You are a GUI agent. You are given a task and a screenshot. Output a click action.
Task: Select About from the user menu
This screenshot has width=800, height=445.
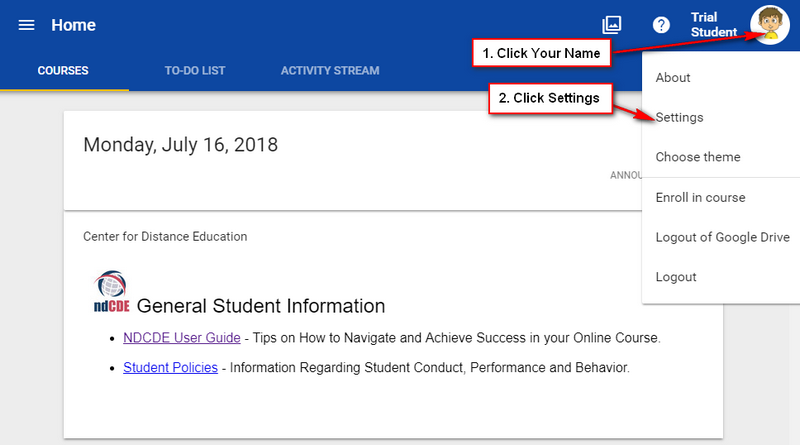pyautogui.click(x=673, y=77)
